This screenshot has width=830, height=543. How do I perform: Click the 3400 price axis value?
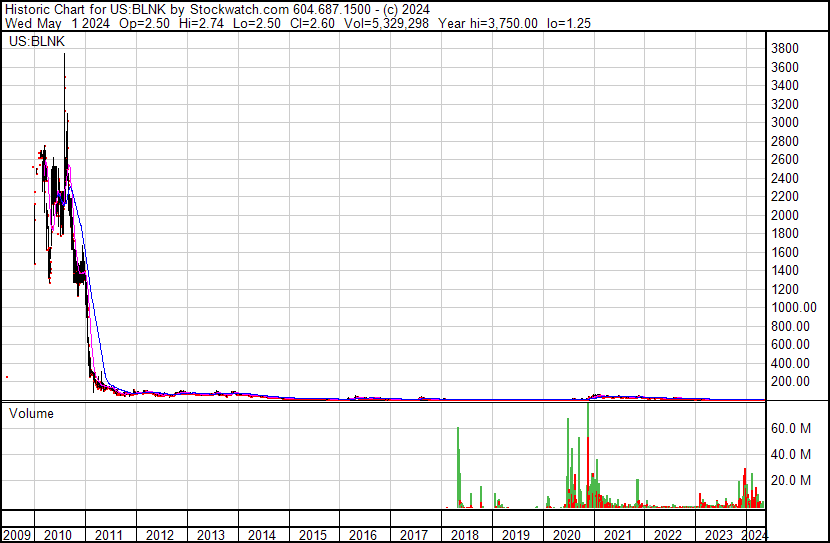[x=785, y=85]
